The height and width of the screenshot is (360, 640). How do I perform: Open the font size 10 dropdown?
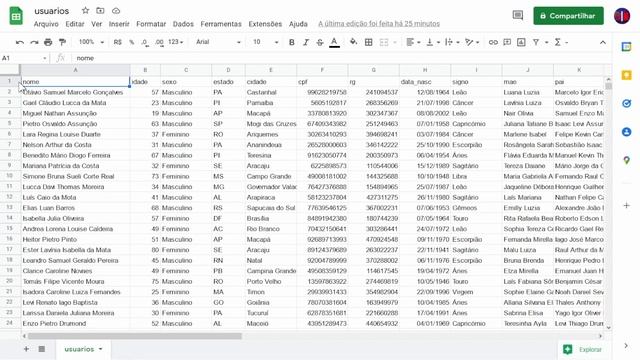point(265,42)
